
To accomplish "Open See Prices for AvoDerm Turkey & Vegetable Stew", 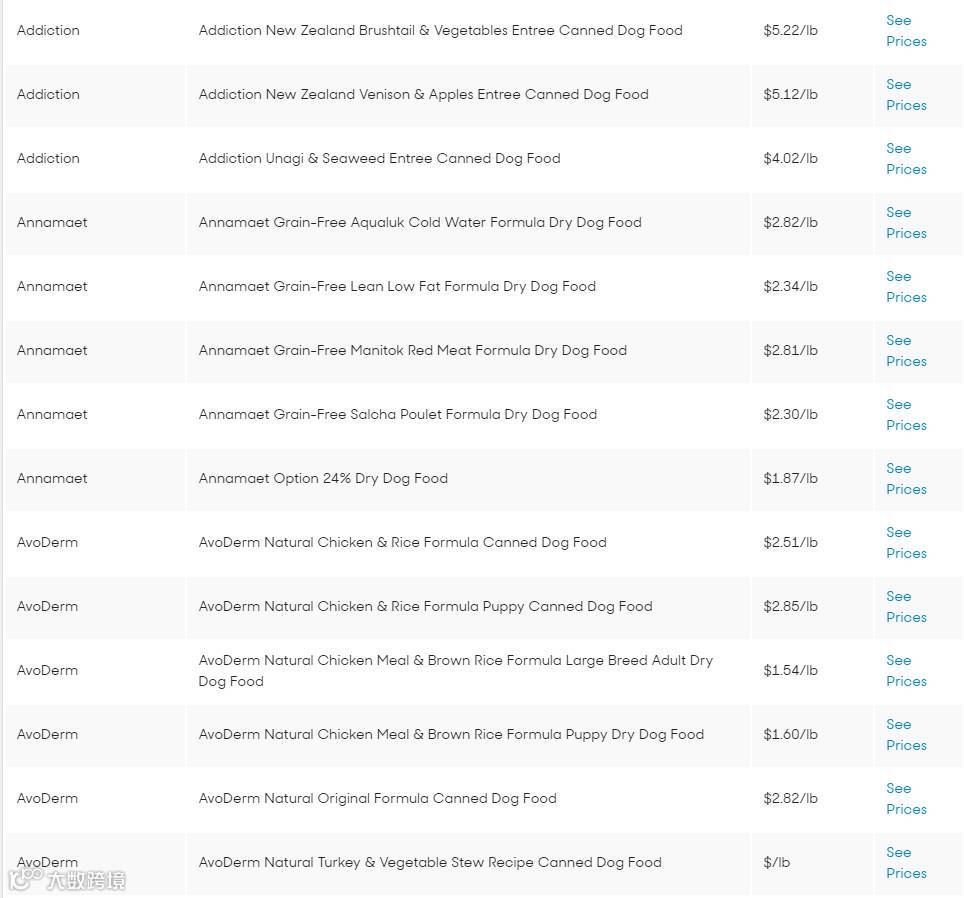I will click(x=906, y=862).
